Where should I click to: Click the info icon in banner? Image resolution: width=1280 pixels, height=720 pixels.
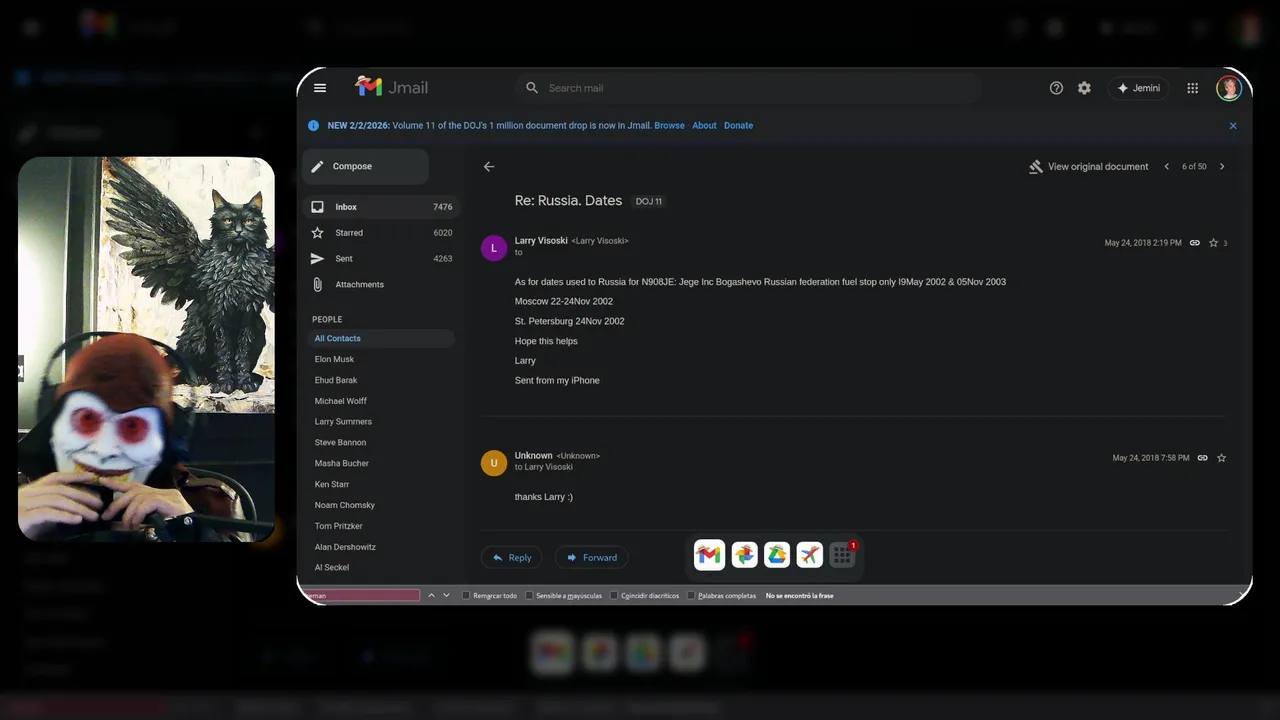point(313,126)
